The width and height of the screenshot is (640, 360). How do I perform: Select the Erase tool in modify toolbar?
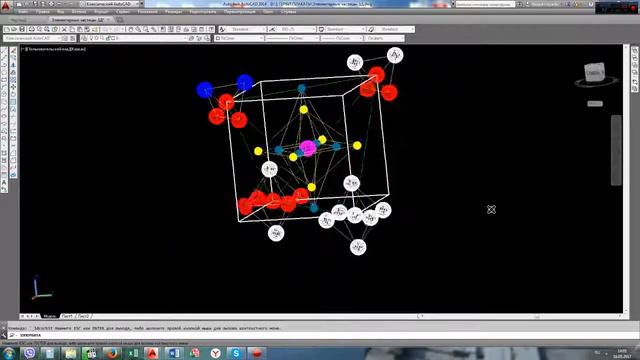[13, 51]
